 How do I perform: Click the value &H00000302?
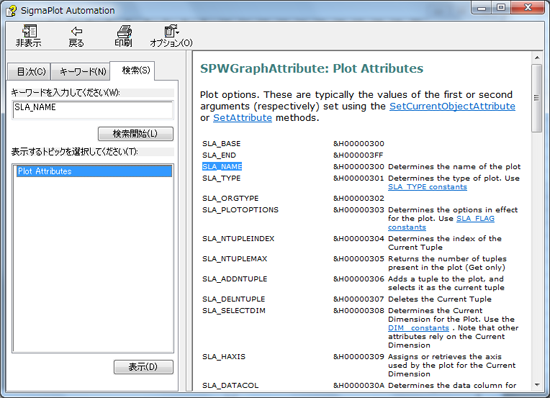click(x=358, y=198)
